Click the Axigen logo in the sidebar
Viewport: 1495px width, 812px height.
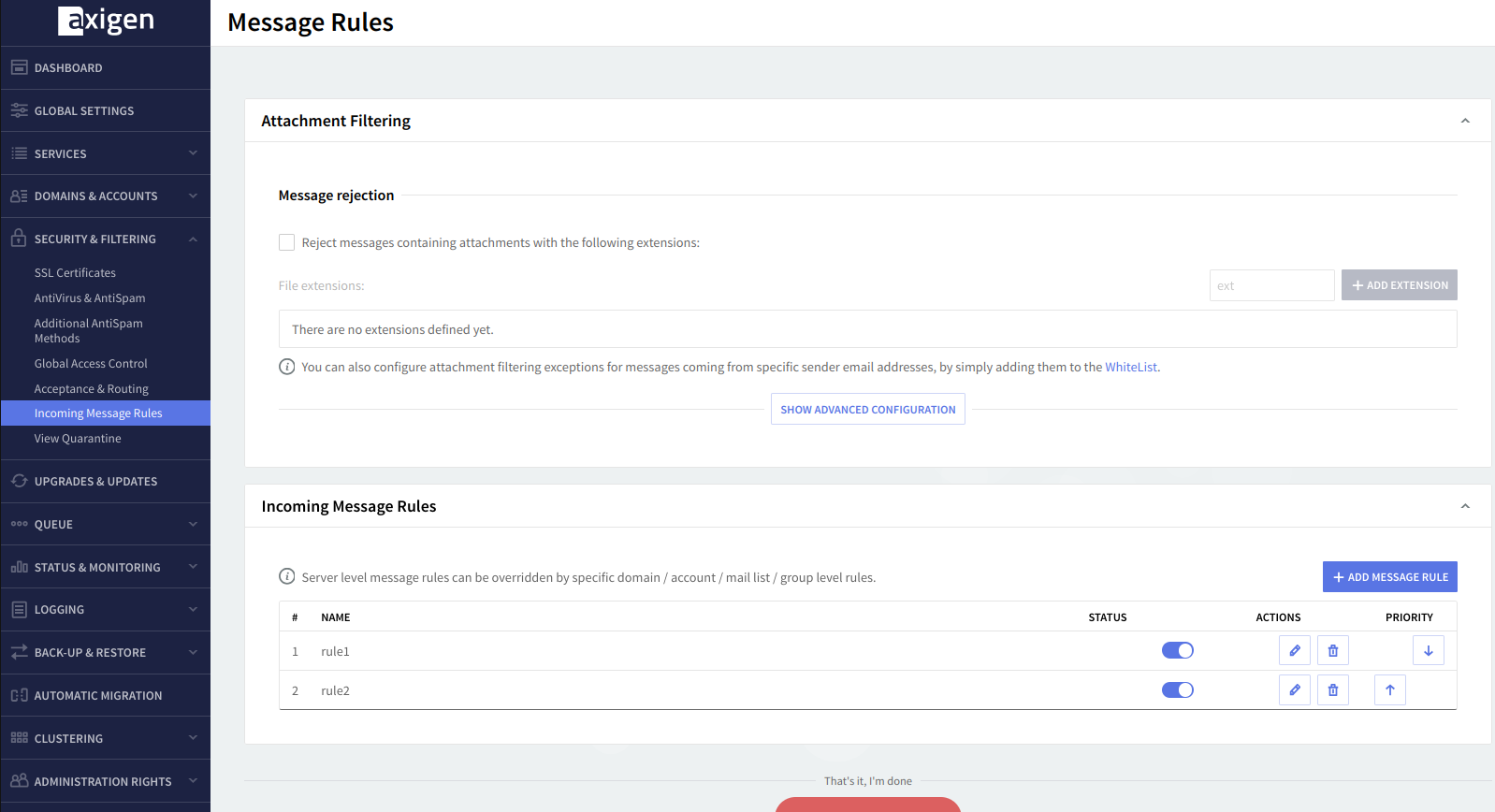(x=106, y=21)
